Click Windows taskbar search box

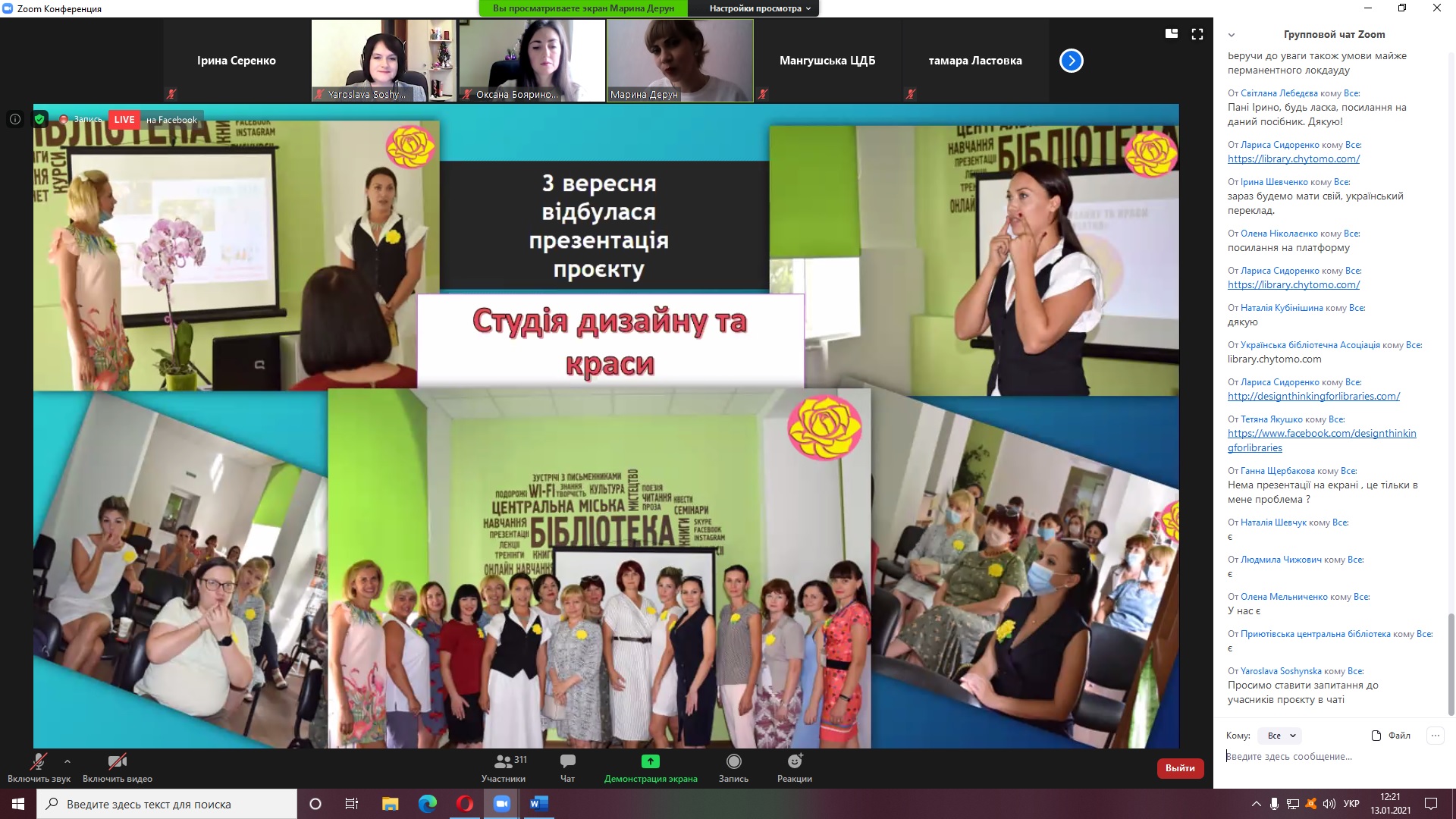pyautogui.click(x=167, y=804)
